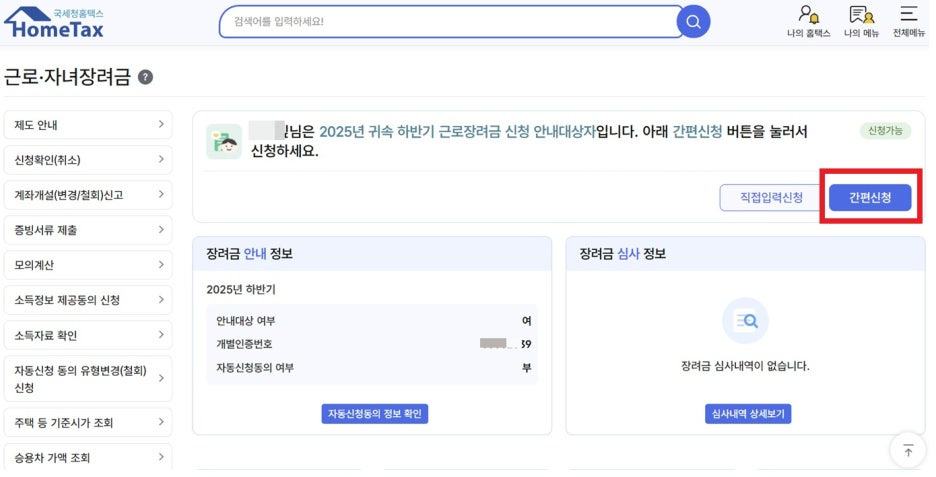Viewport: 936px width, 477px height.
Task: Open 계좌개설(변경/철회)신고 menu
Action: pos(88,195)
